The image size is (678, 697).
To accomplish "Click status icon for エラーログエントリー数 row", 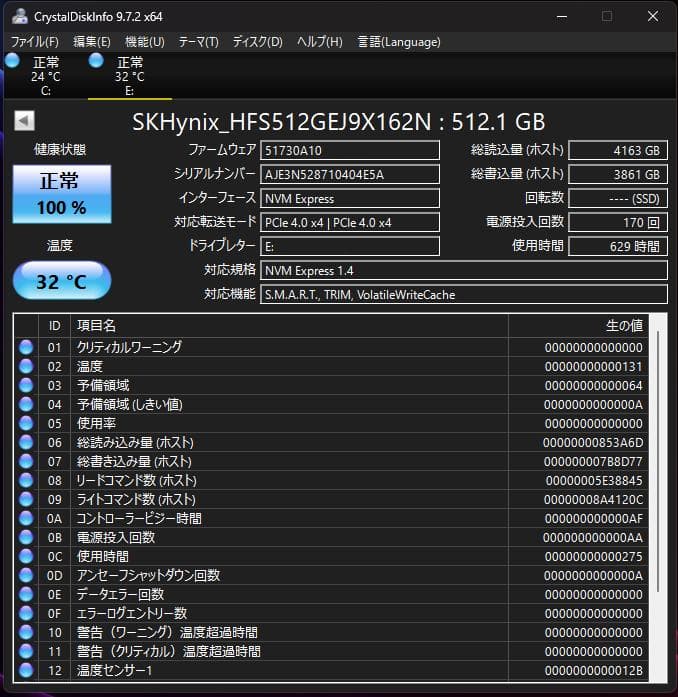I will (26, 613).
